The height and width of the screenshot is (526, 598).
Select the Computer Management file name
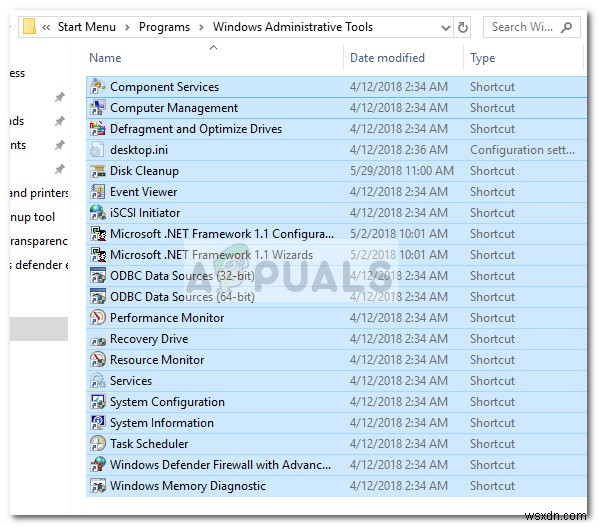pos(174,108)
